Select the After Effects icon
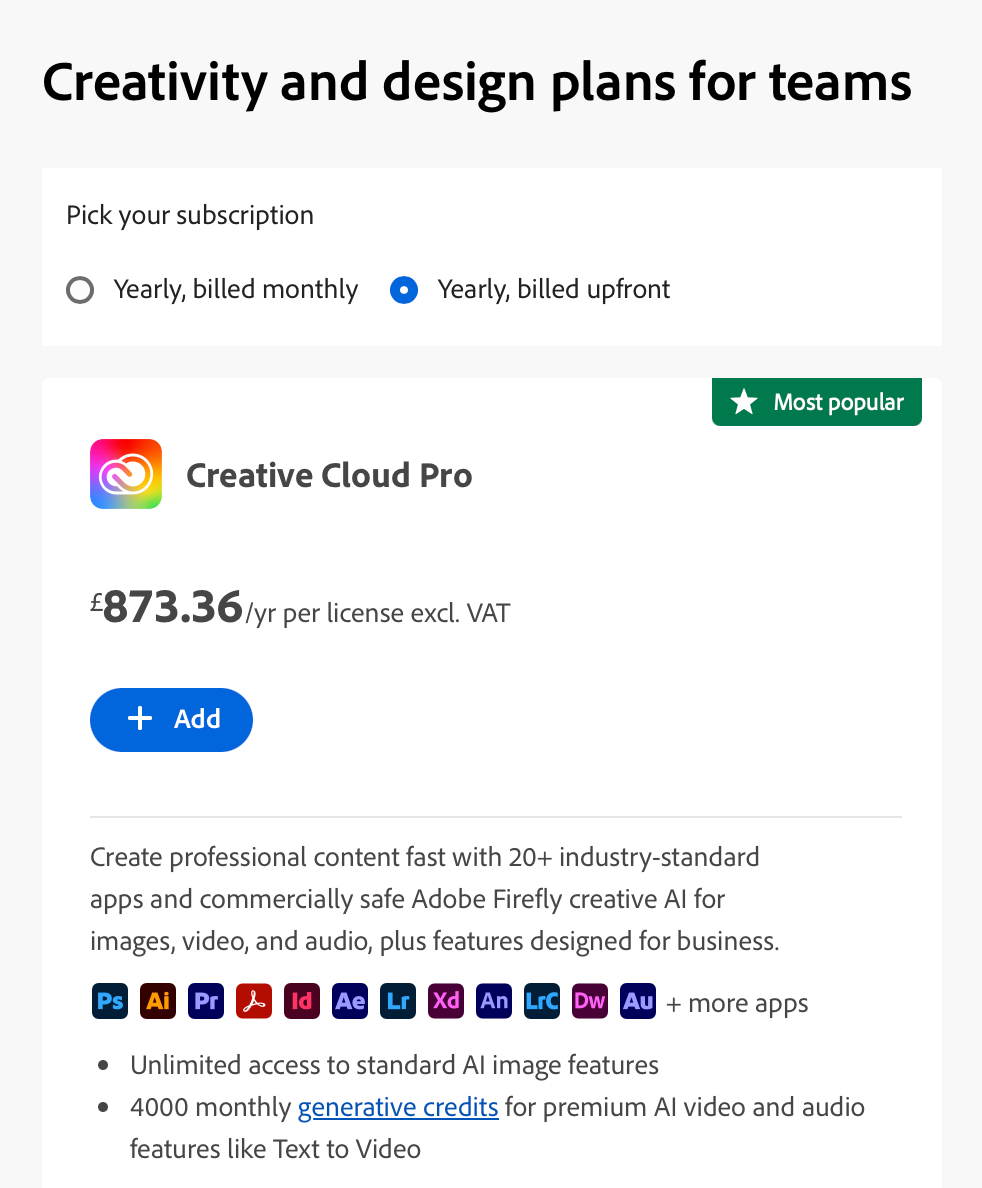Screen dimensions: 982x1188 350,1002
